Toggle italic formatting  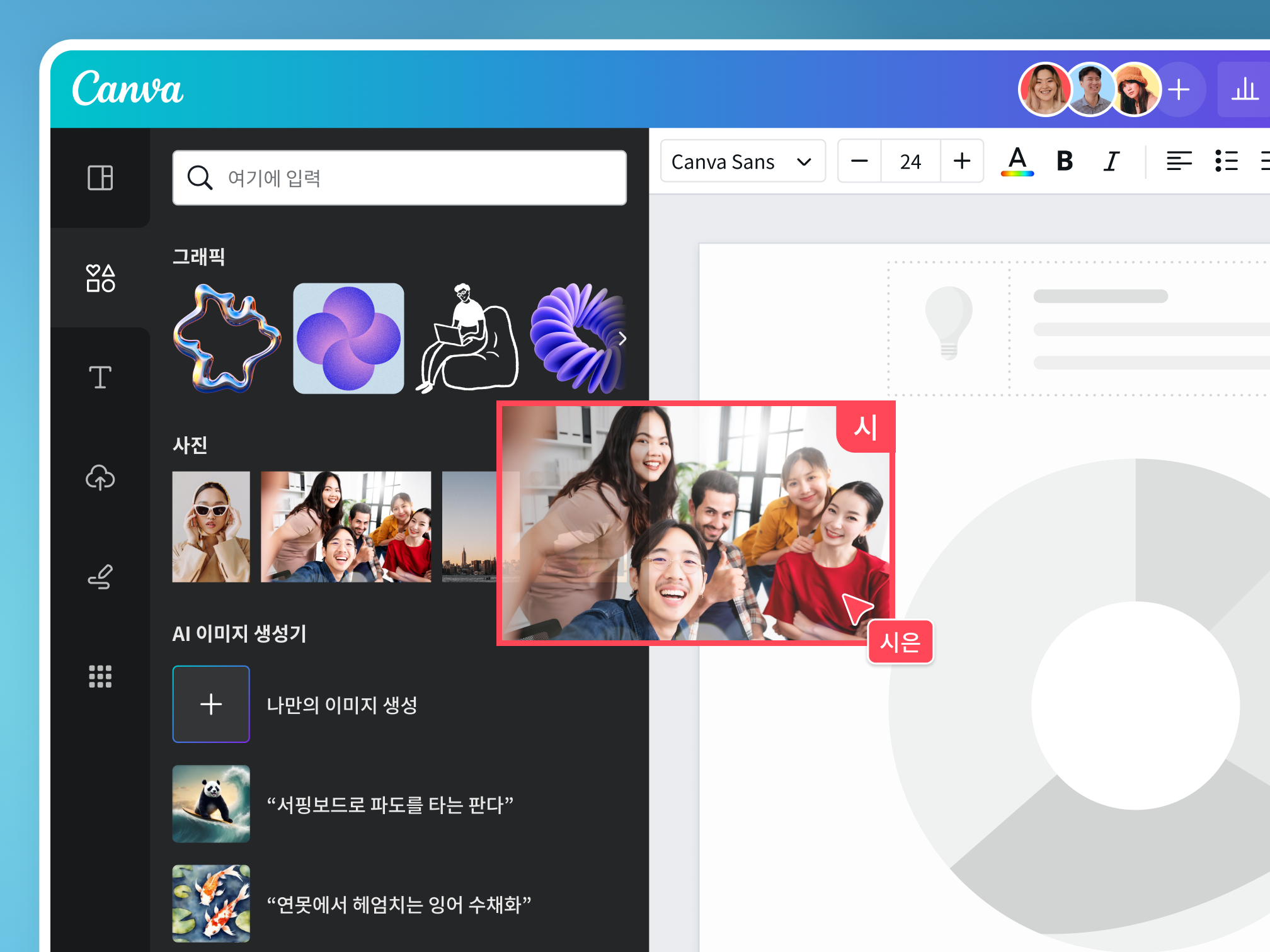coord(1111,162)
